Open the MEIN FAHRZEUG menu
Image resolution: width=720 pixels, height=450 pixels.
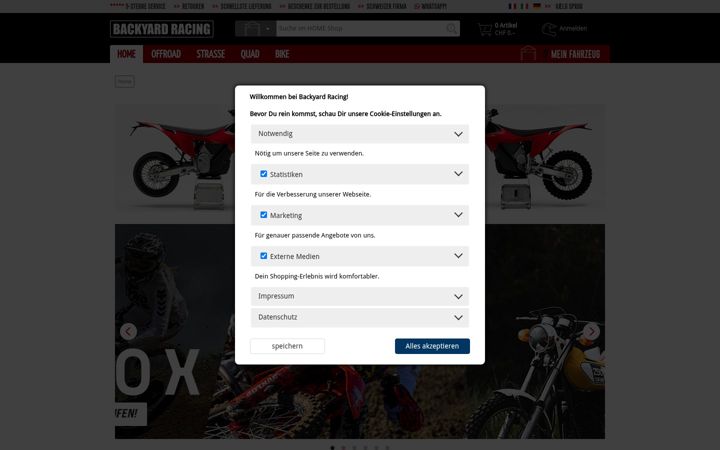coord(575,55)
